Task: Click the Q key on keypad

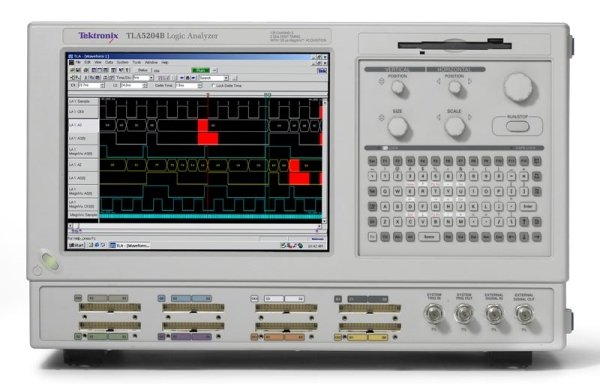Action: coord(385,191)
